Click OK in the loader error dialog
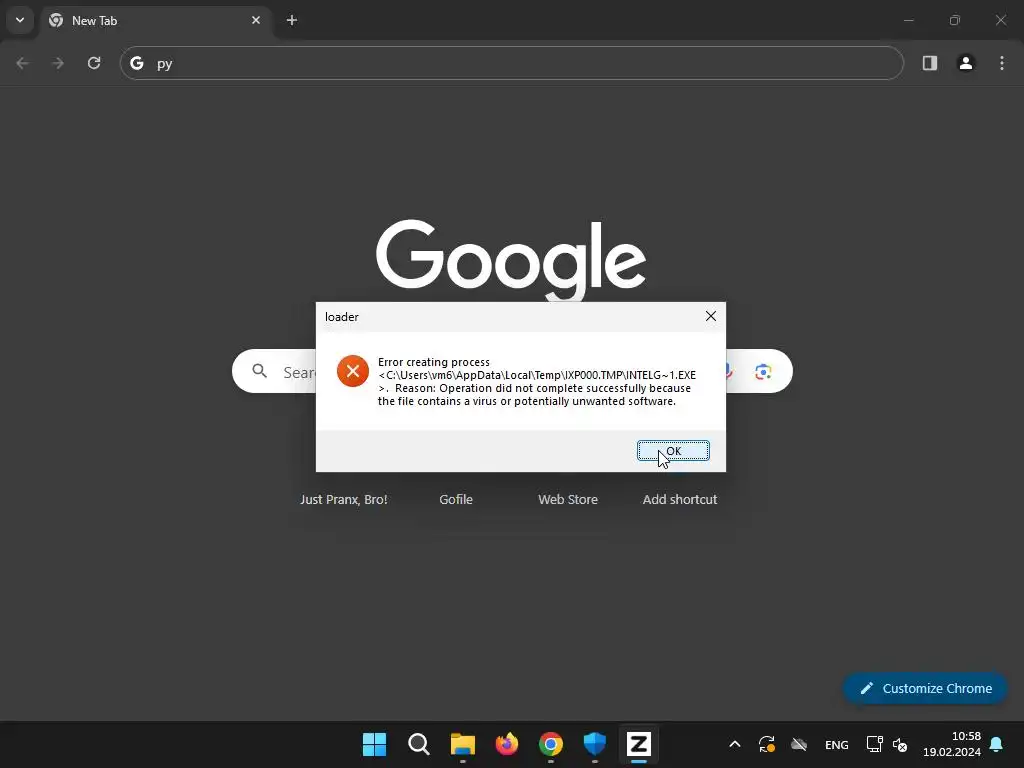 (673, 451)
